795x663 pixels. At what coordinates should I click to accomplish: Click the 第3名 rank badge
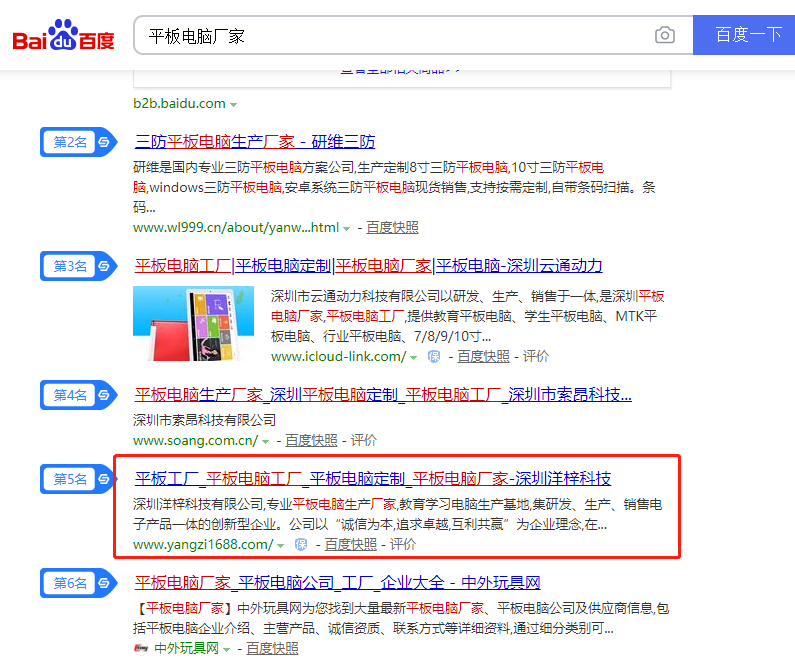pos(79,266)
